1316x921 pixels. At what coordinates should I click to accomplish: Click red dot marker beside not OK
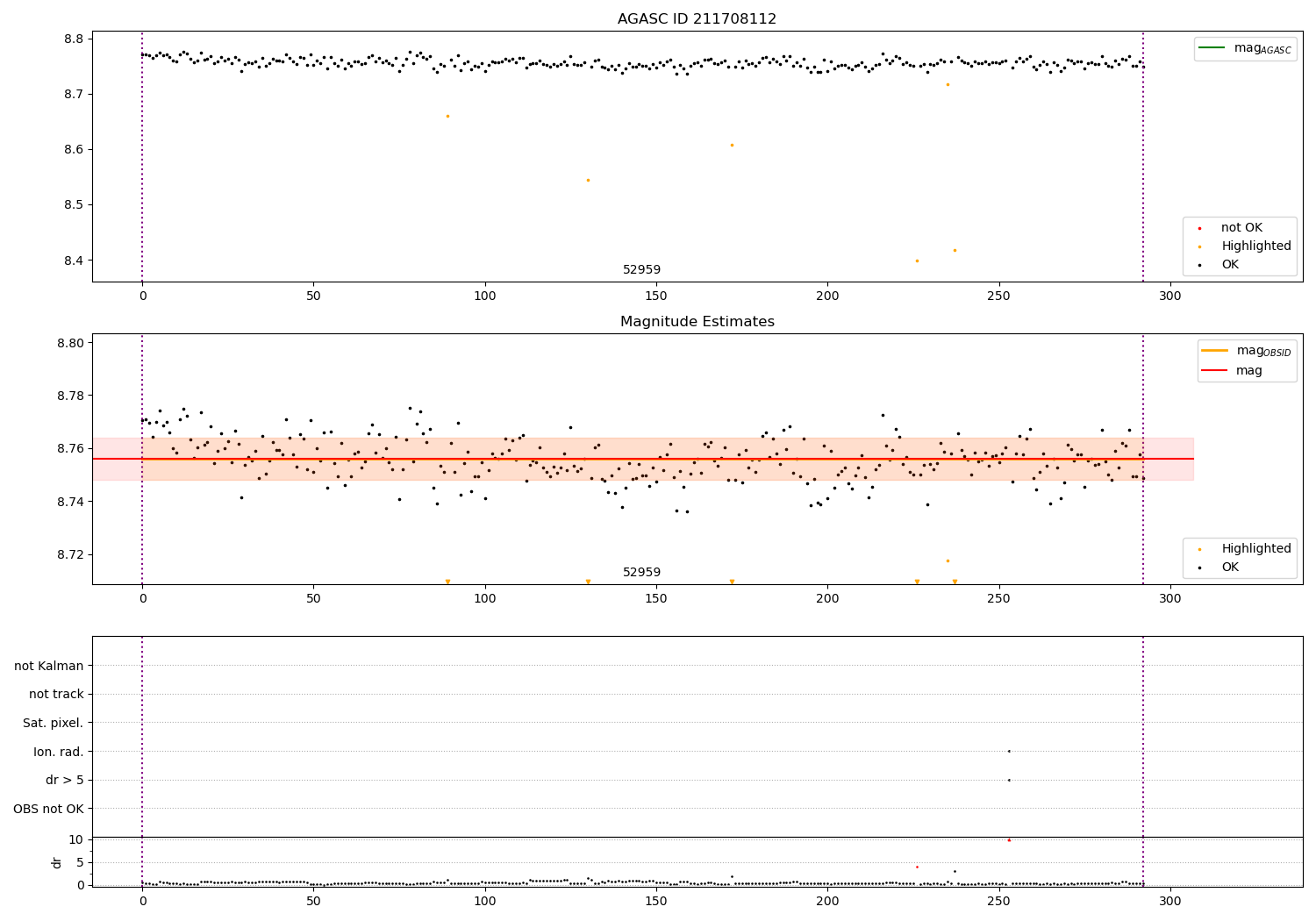[1199, 228]
